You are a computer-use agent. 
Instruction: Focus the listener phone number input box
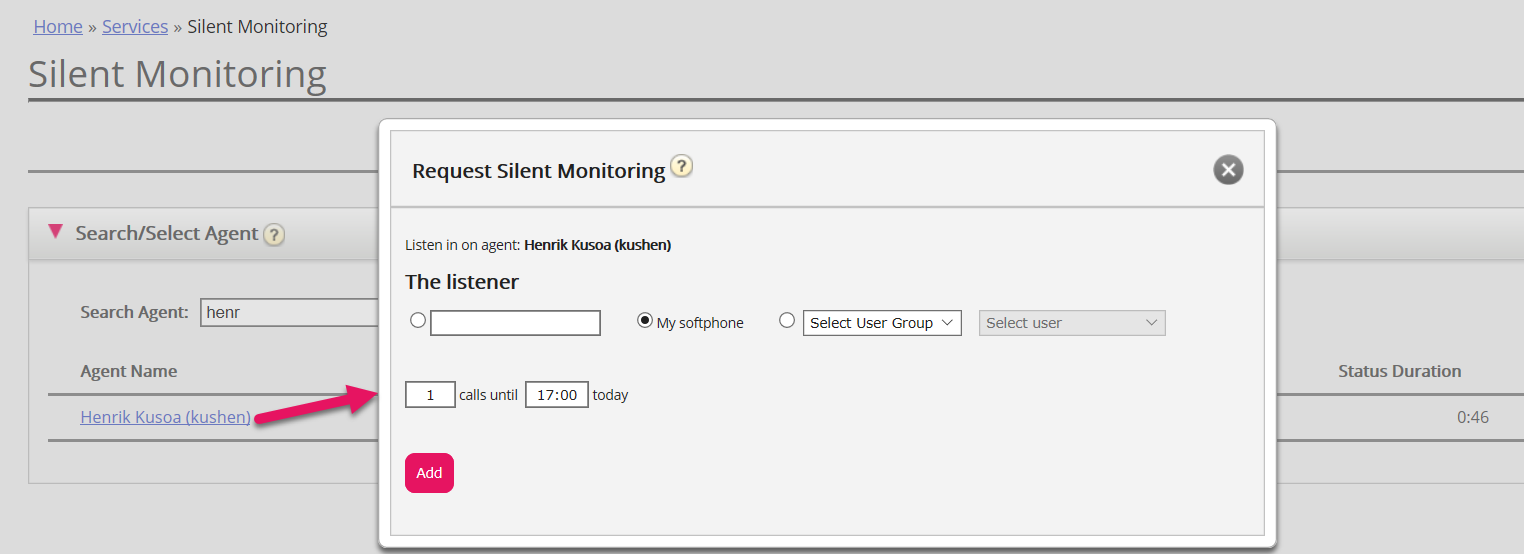515,323
